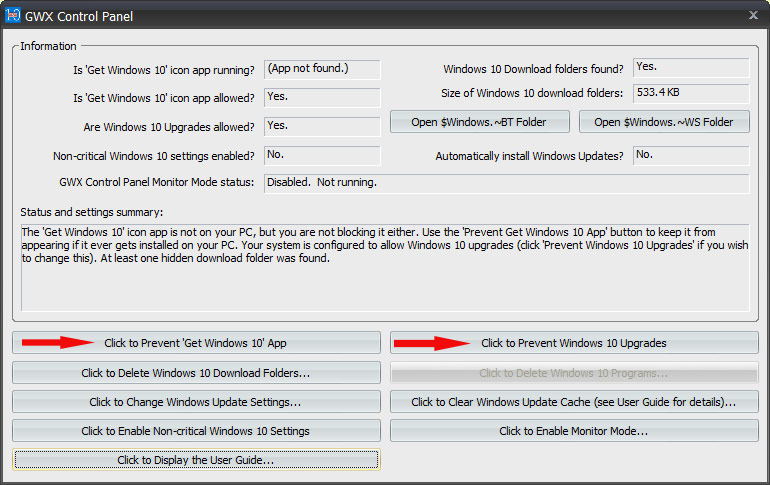Click the Non-critical settings 'No.' field

[322, 155]
